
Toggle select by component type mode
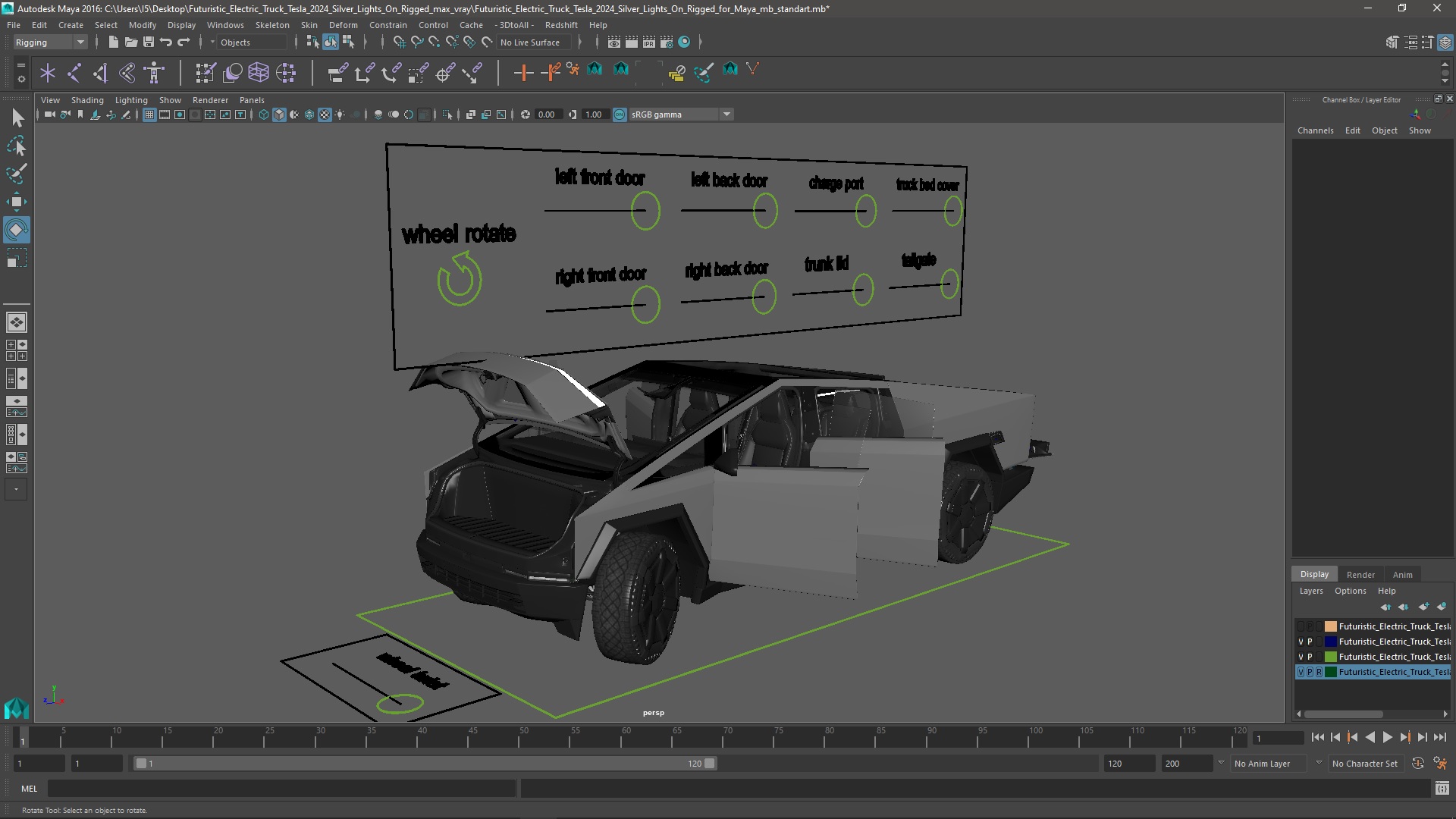coord(348,42)
